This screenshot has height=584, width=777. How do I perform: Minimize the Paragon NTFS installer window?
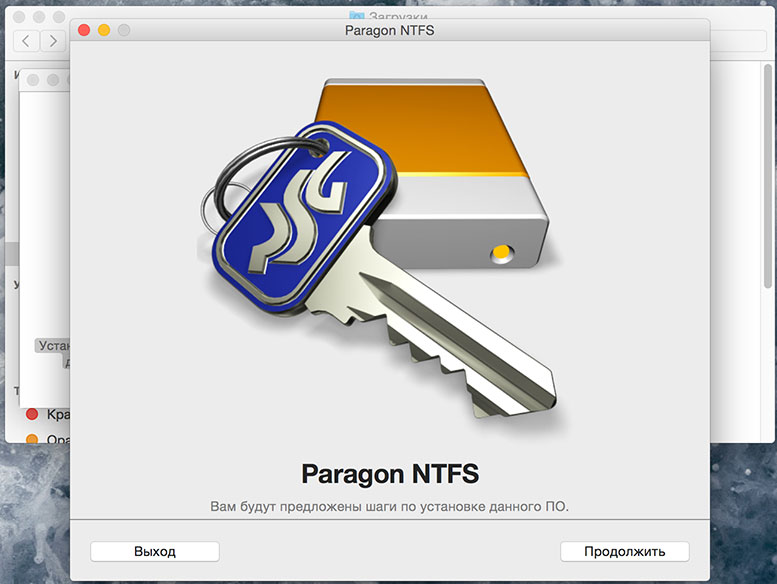click(x=104, y=31)
